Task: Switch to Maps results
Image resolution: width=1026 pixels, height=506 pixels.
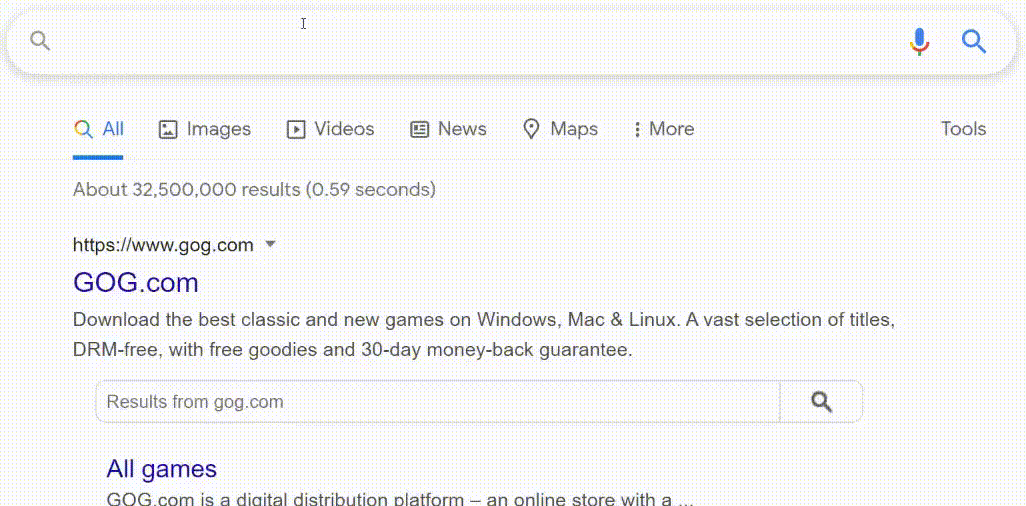Action: click(574, 130)
